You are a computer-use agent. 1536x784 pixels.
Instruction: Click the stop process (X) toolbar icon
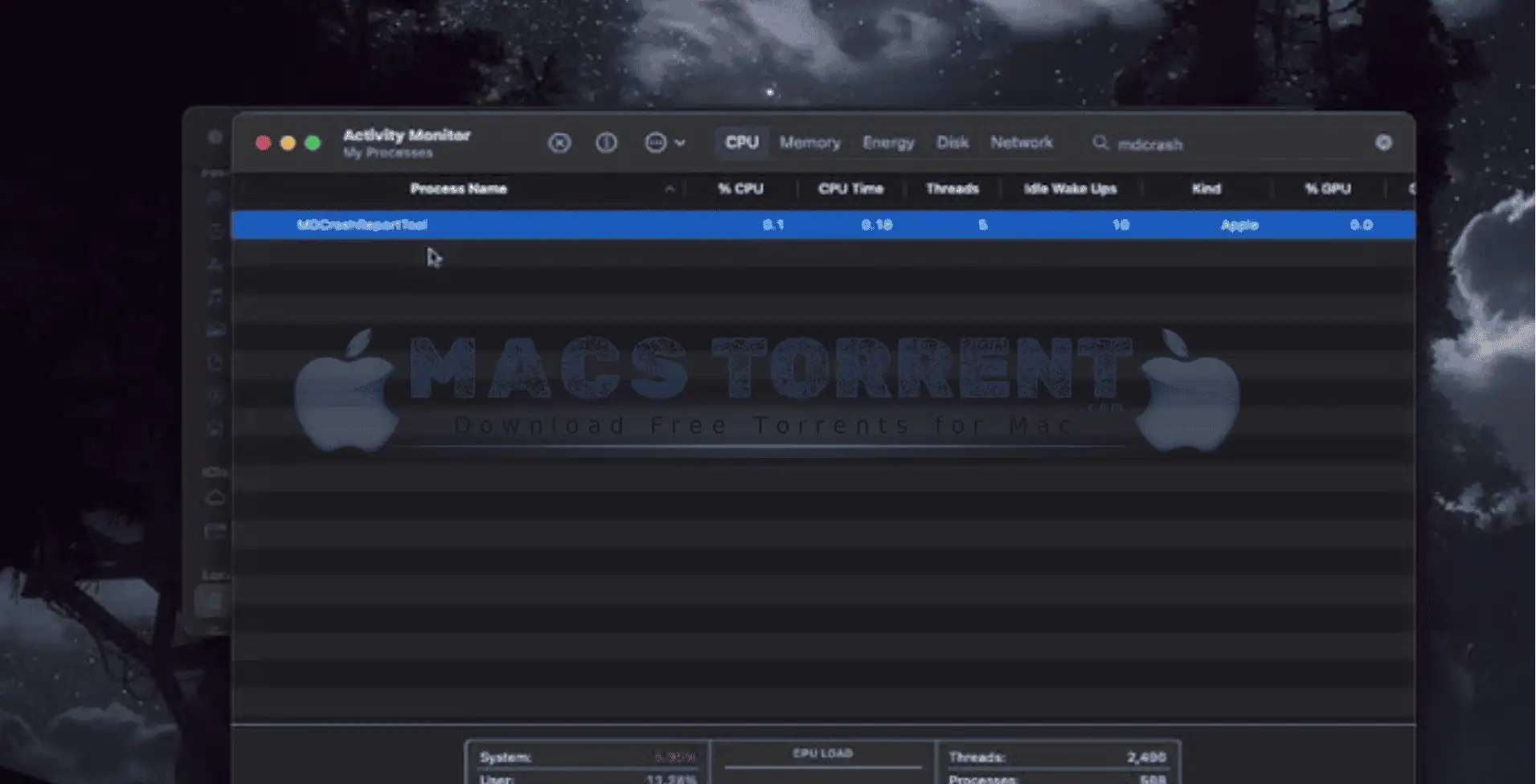pos(559,143)
